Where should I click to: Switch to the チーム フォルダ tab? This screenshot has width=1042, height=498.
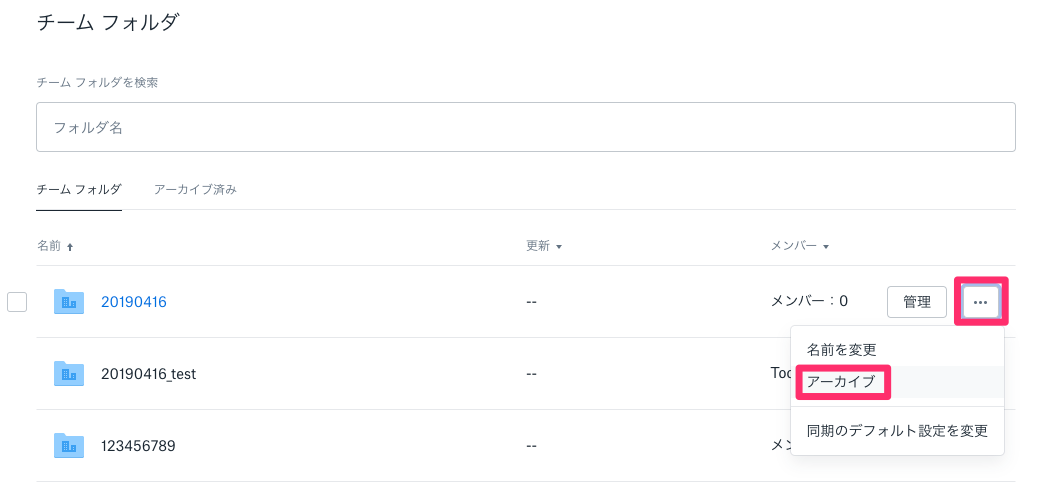pos(79,189)
